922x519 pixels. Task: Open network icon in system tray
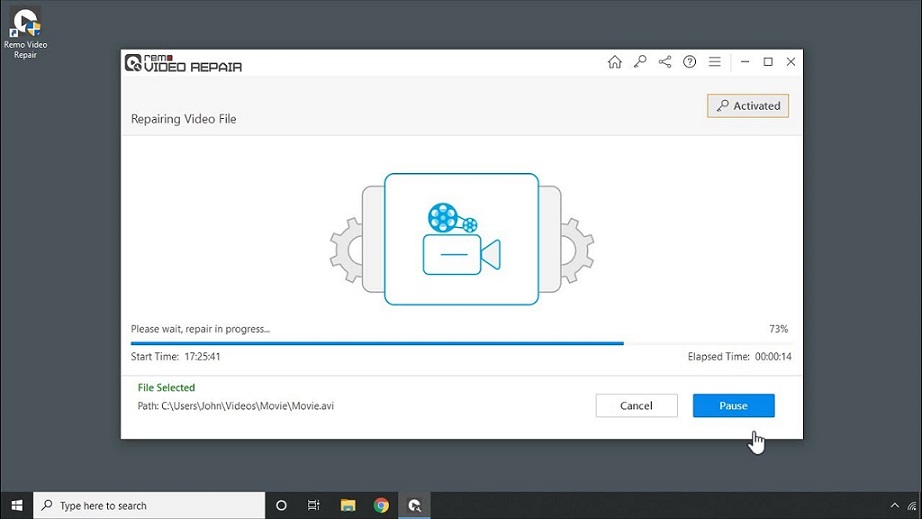tap(913, 505)
